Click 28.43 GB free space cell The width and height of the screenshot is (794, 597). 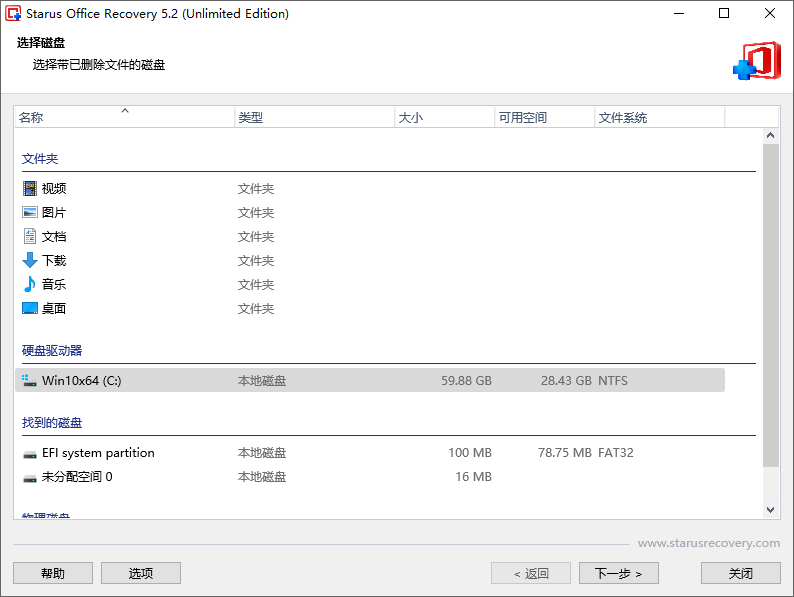[x=566, y=380]
